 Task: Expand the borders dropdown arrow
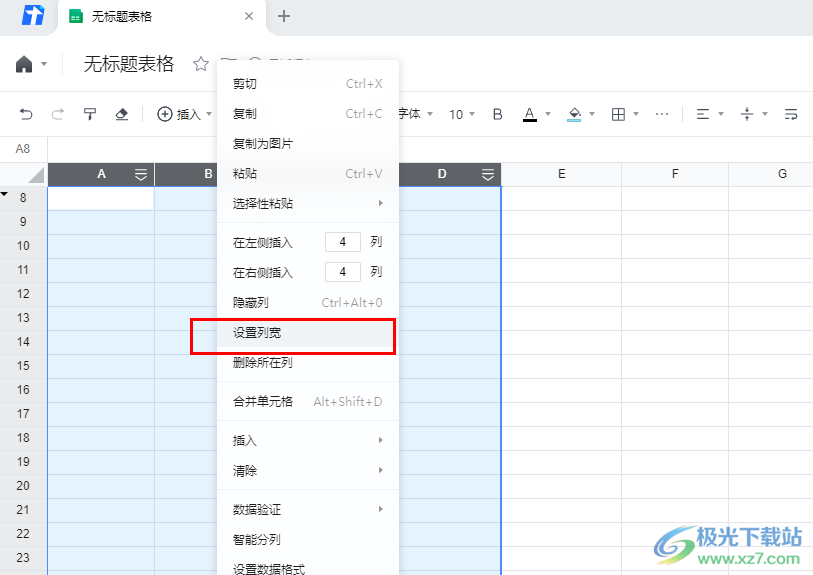636,114
